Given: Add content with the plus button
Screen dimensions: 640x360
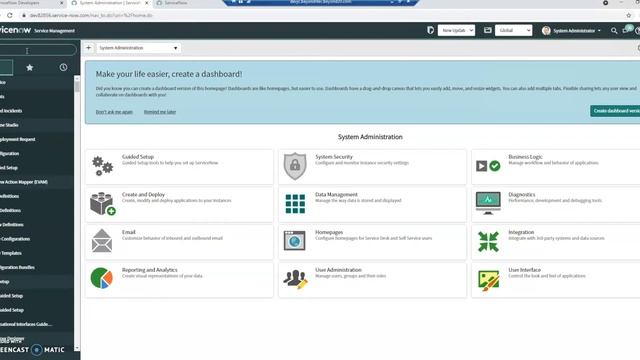Looking at the screenshot, I should (89, 48).
